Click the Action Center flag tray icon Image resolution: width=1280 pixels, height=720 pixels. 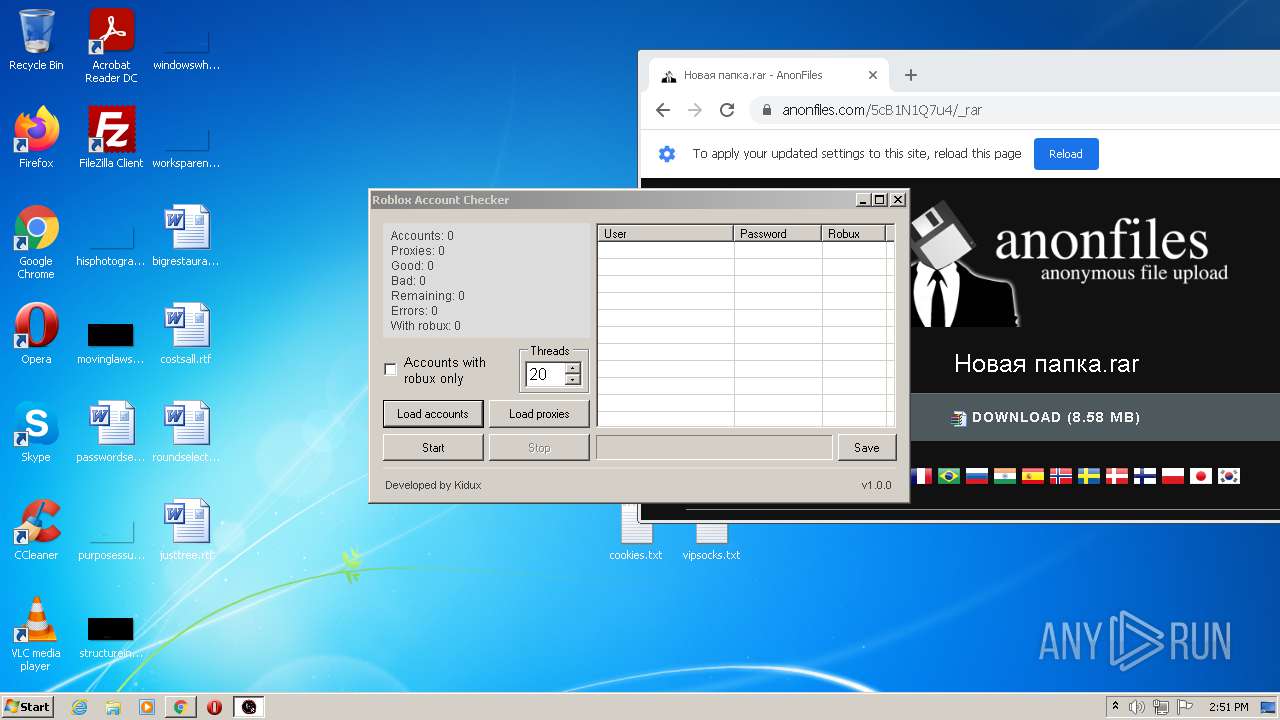(x=1185, y=707)
